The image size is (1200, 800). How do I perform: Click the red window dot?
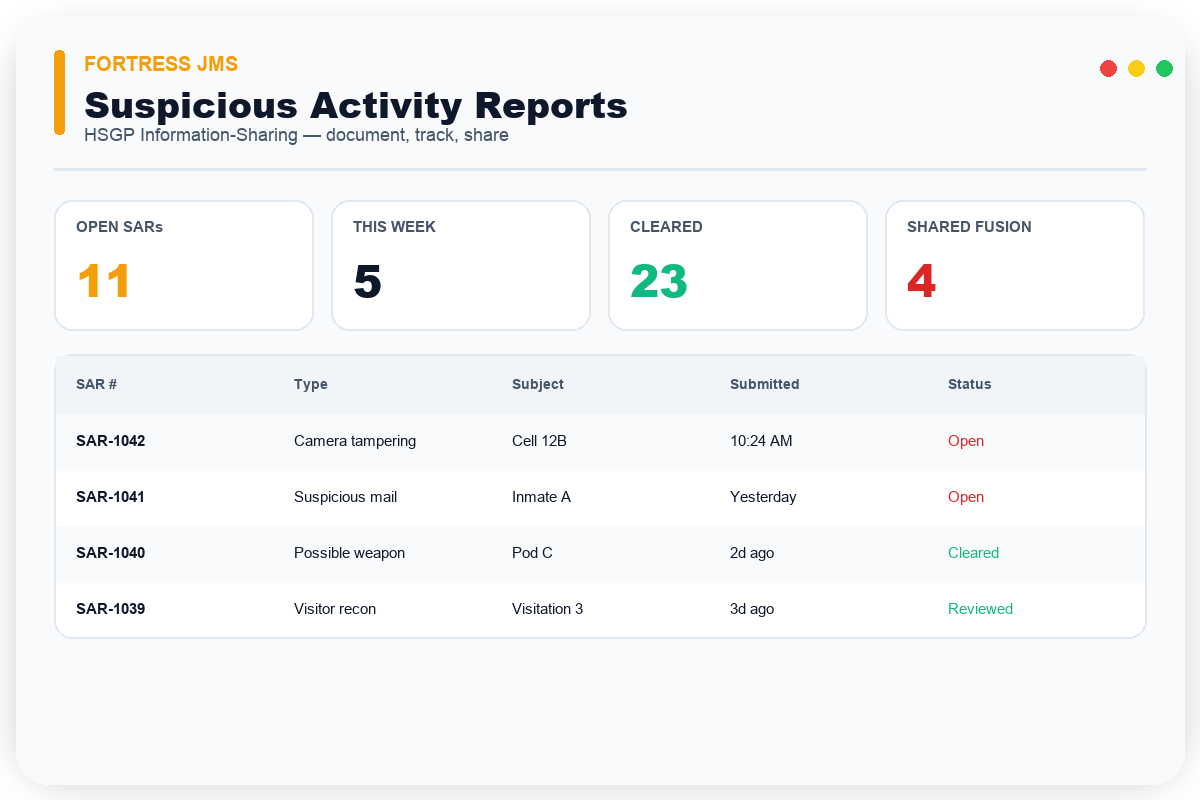click(x=1108, y=68)
